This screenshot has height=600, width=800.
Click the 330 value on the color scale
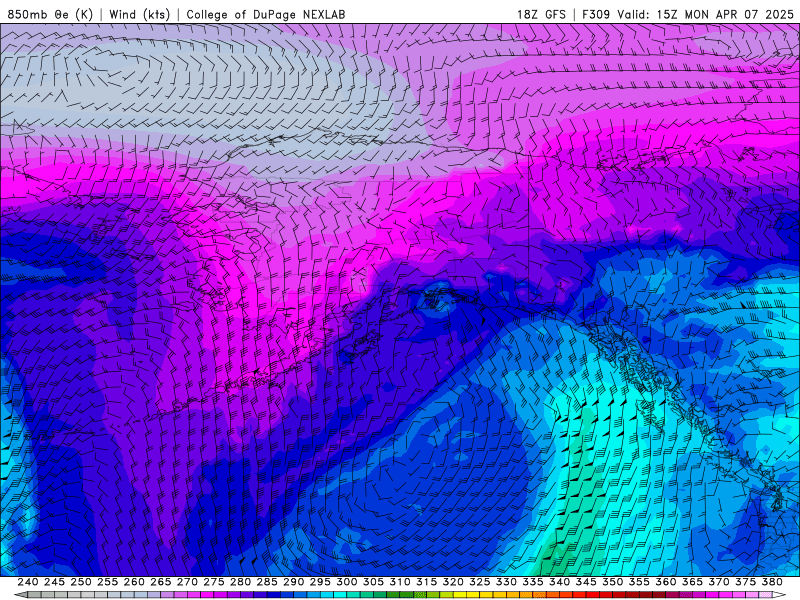[x=506, y=582]
